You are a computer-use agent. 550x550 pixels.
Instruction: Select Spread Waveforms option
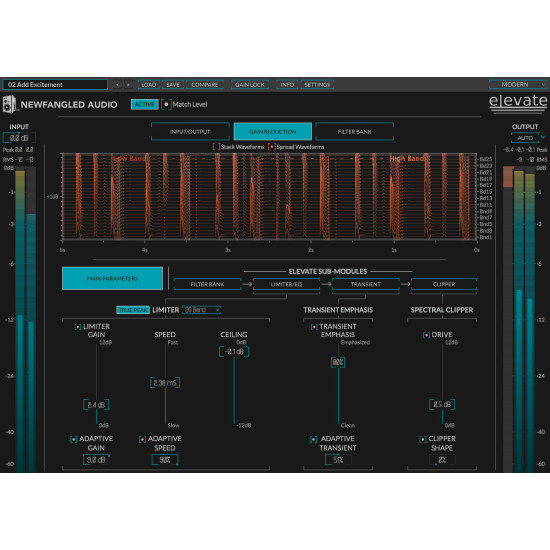click(x=272, y=147)
